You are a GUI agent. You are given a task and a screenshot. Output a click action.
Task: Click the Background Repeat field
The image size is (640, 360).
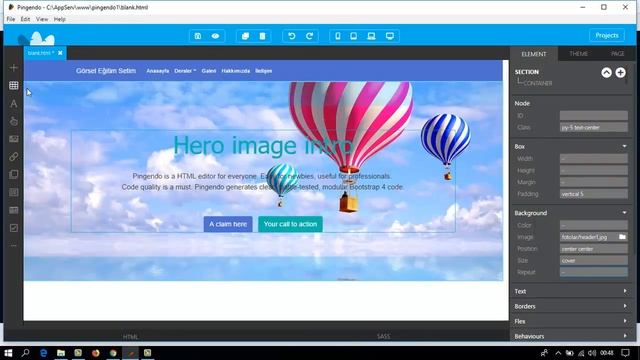point(593,272)
